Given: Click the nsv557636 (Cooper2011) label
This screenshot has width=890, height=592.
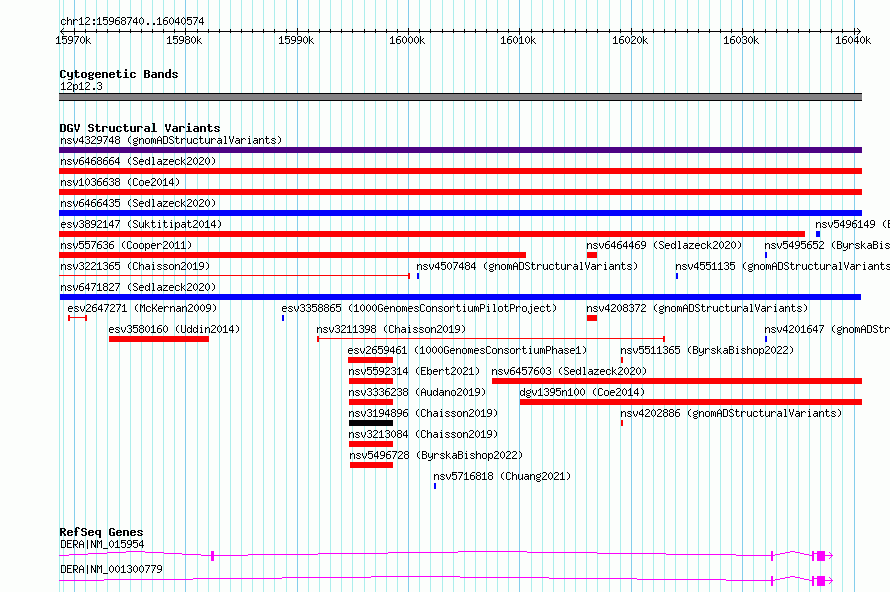Looking at the screenshot, I should coord(126,245).
